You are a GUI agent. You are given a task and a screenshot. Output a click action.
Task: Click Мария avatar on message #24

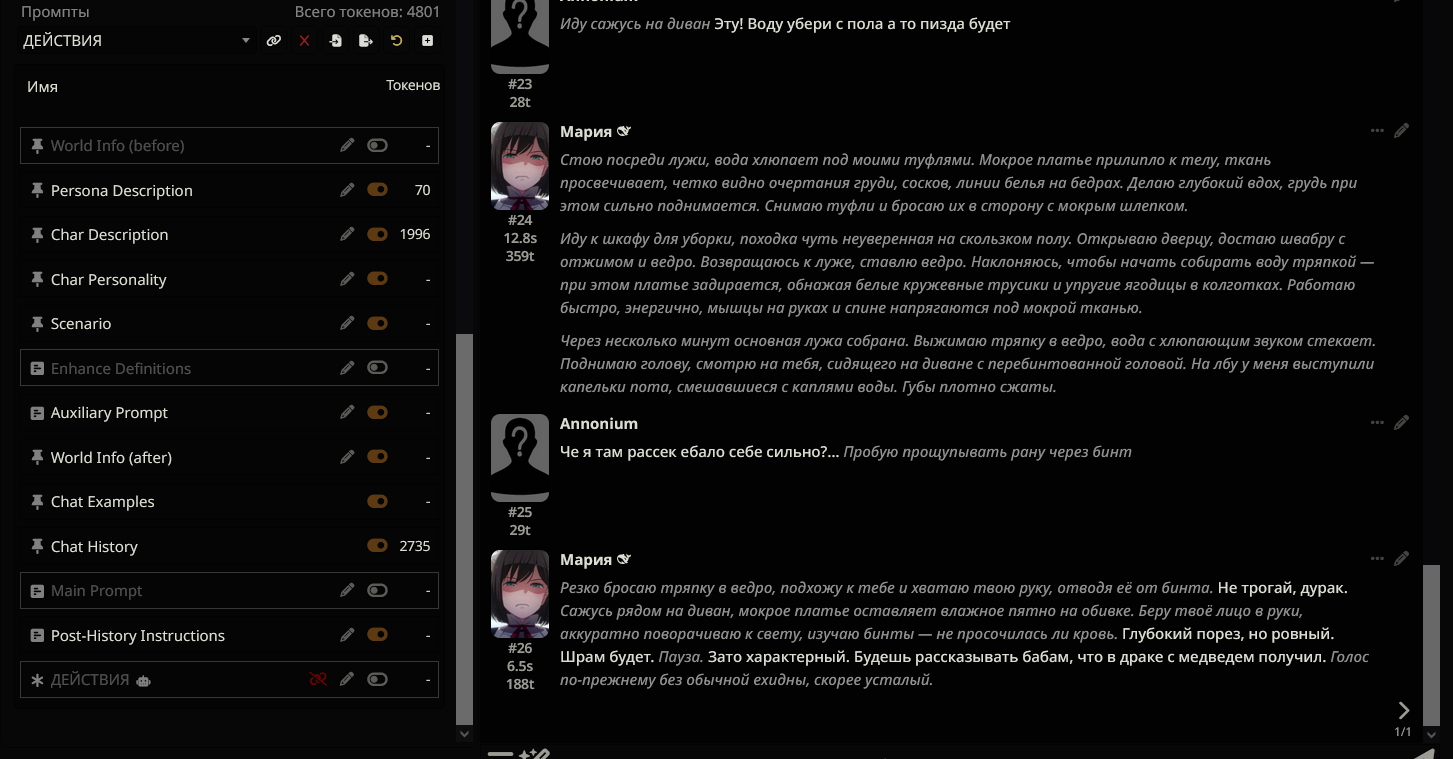click(520, 166)
